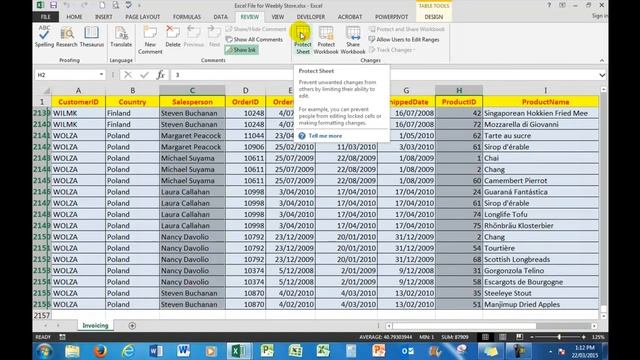The image size is (640, 360).
Task: Select the Invoicing sheet tab
Action: (x=95, y=326)
